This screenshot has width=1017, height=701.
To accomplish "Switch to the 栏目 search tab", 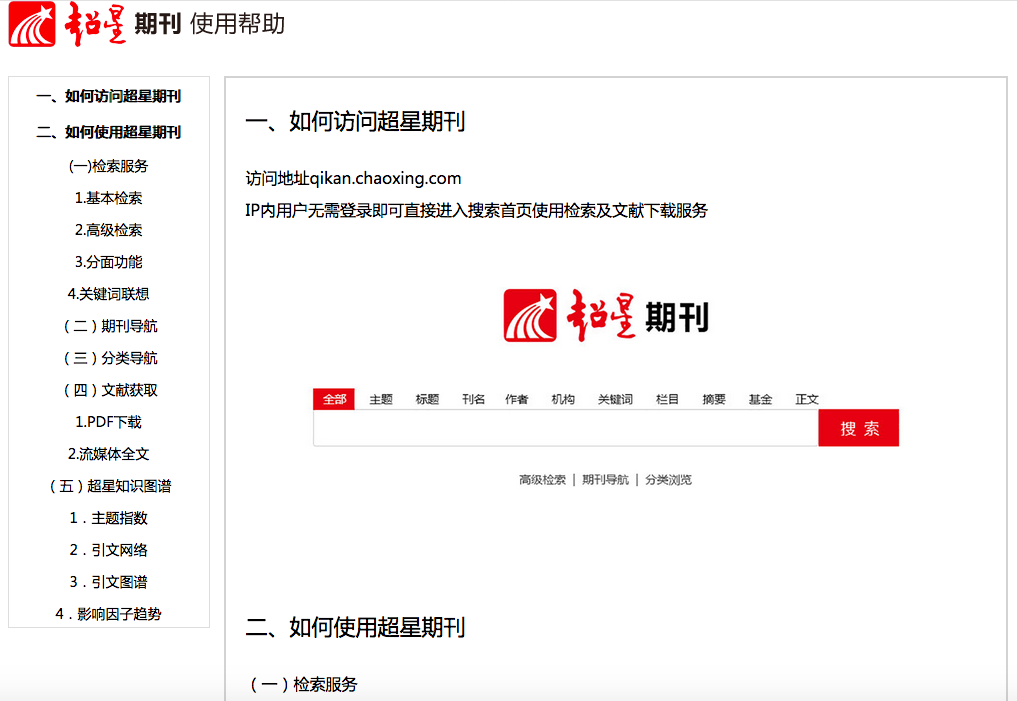I will 667,399.
